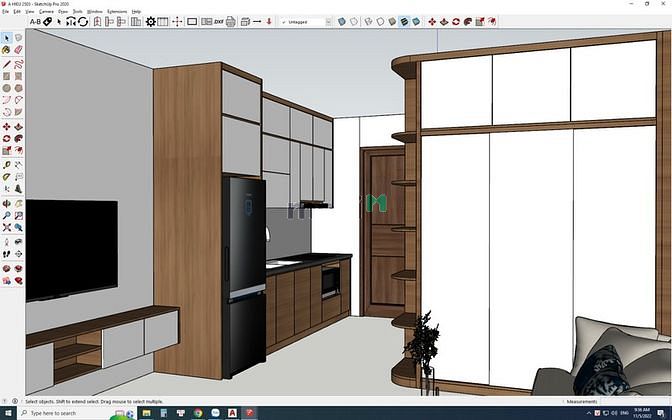Image resolution: width=672 pixels, height=420 pixels.
Task: Select the Zoom magnifier tool
Action: pos(6,216)
